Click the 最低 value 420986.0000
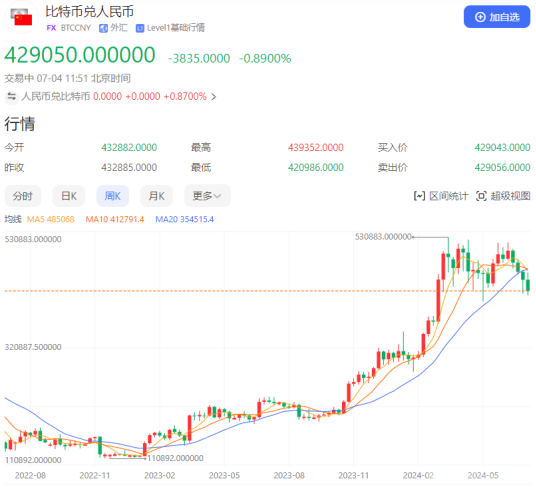536x489 pixels. pos(316,167)
